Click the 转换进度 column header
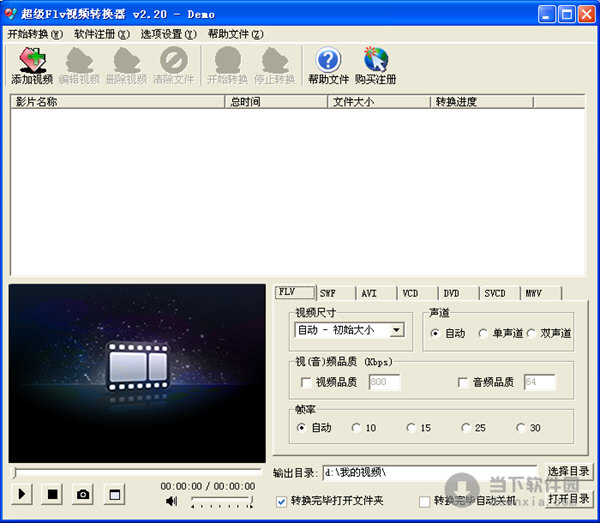 click(x=482, y=102)
